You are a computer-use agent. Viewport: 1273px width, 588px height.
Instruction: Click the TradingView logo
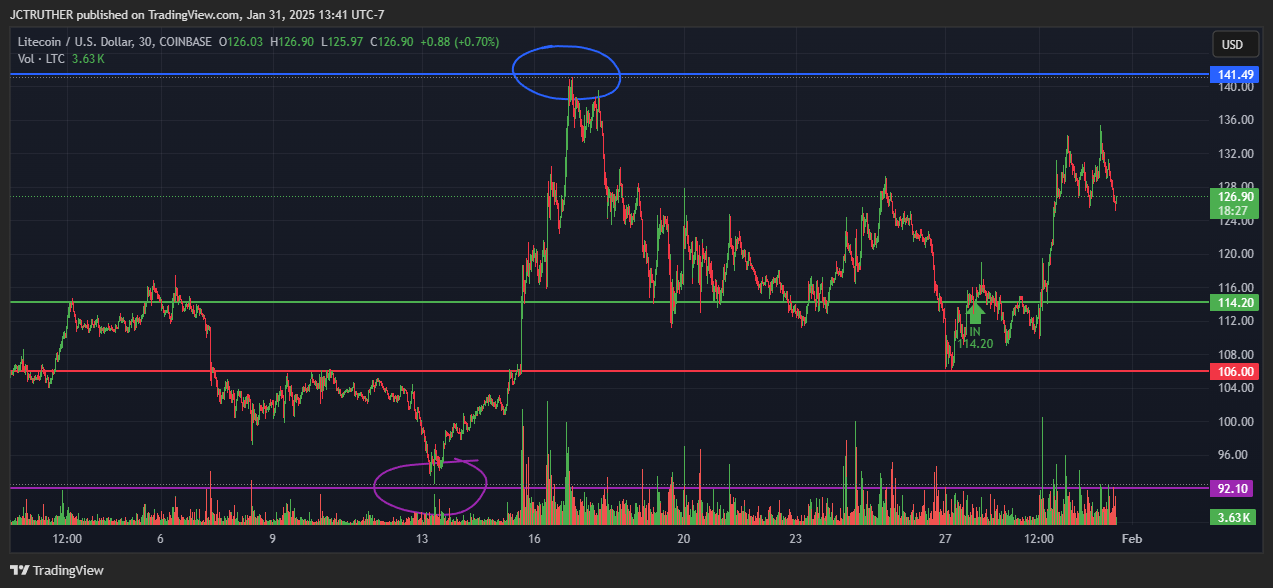tap(59, 570)
